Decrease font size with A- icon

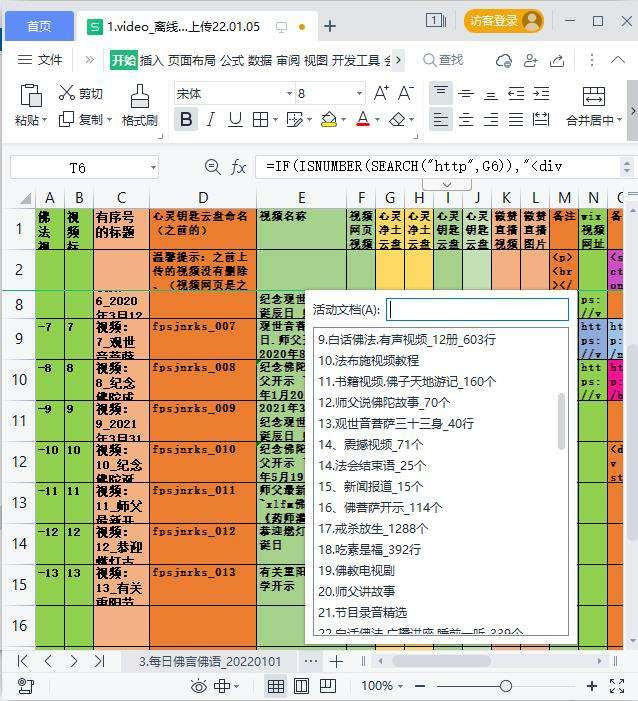(x=405, y=93)
